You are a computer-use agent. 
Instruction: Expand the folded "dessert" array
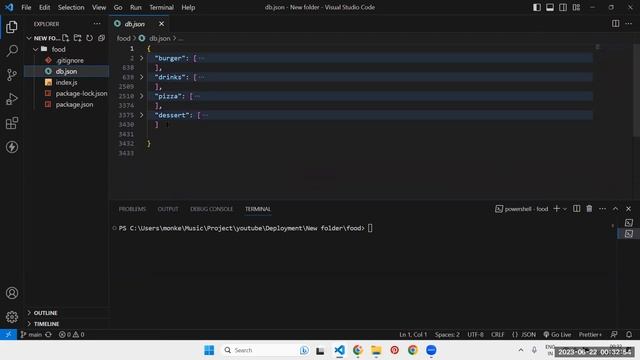pyautogui.click(x=142, y=115)
